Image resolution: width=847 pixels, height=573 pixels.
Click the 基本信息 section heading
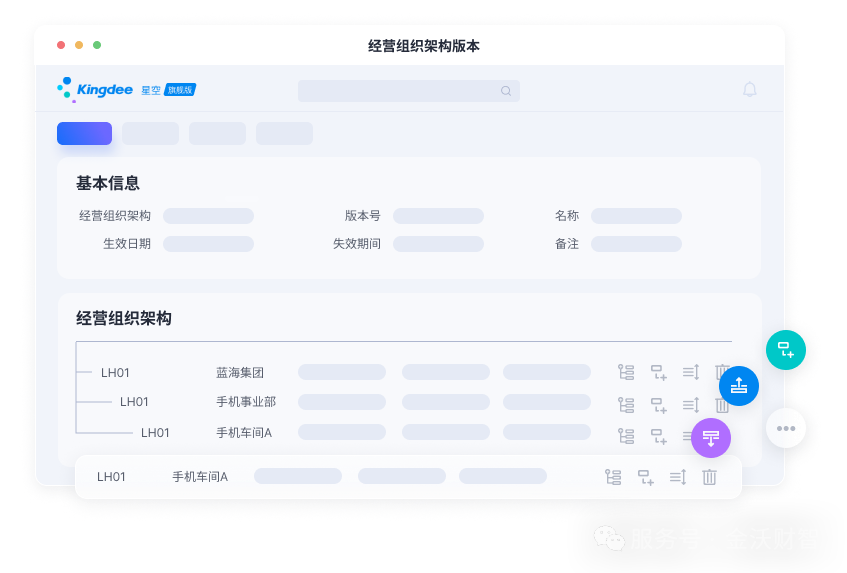[x=108, y=184]
